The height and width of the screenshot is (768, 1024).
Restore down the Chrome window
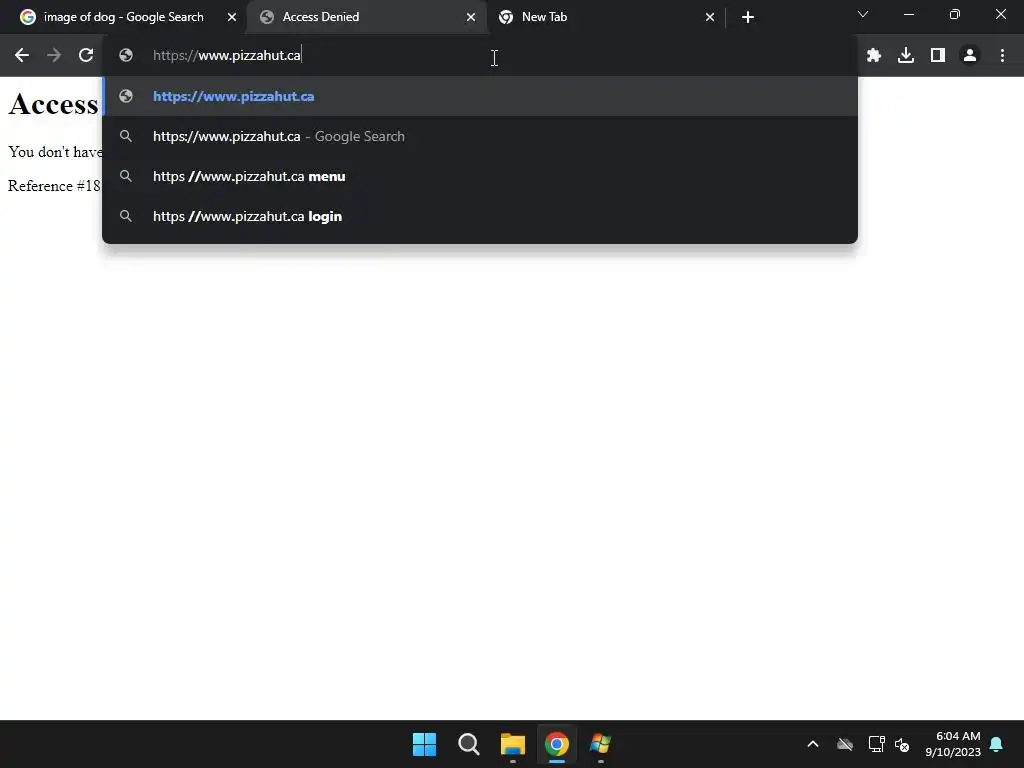(x=955, y=14)
